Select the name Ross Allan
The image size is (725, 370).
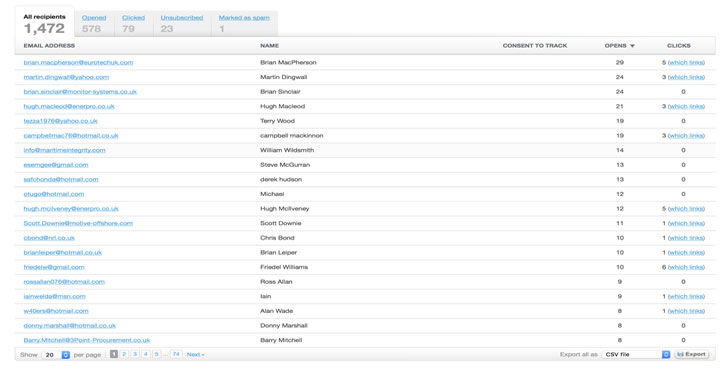[x=276, y=282]
